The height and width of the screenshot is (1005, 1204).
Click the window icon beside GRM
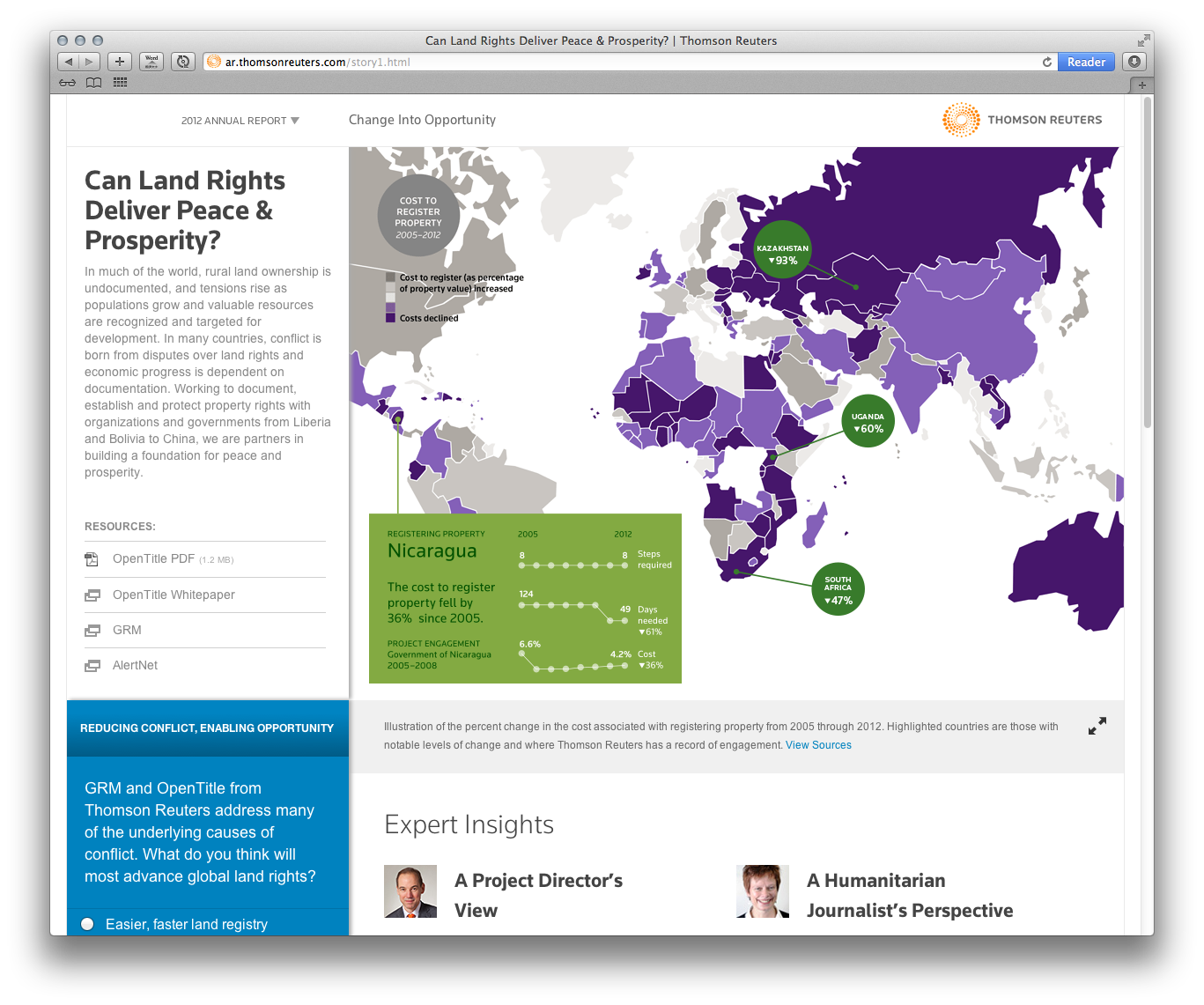(92, 631)
